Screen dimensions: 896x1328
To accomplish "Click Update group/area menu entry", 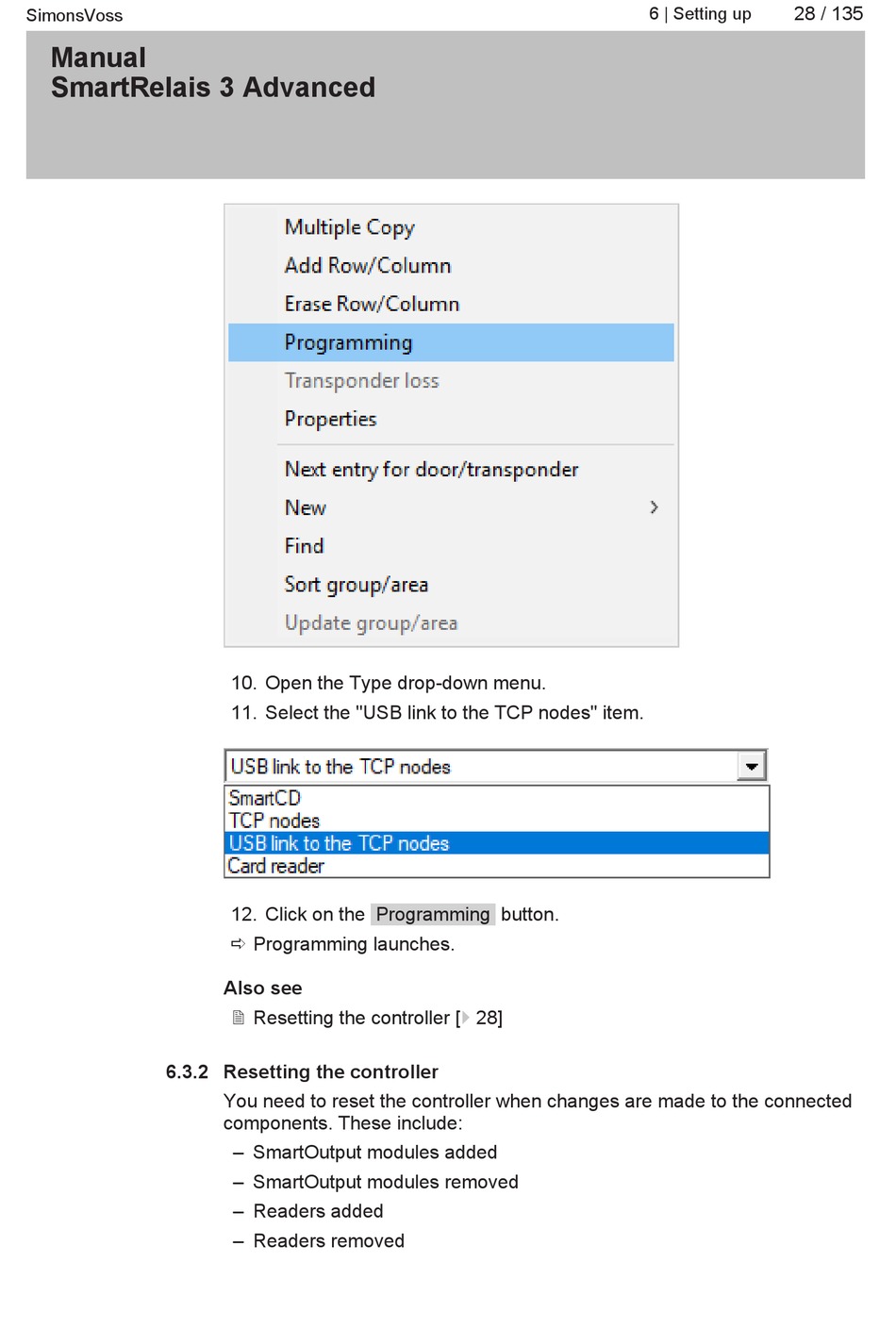I will (451, 622).
